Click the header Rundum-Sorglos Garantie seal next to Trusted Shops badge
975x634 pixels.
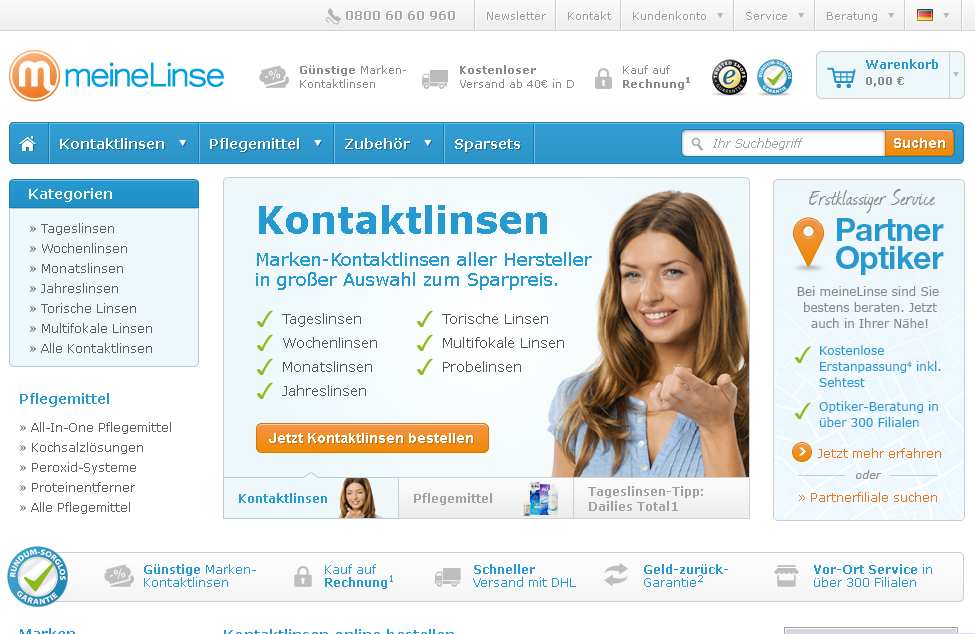pos(774,77)
